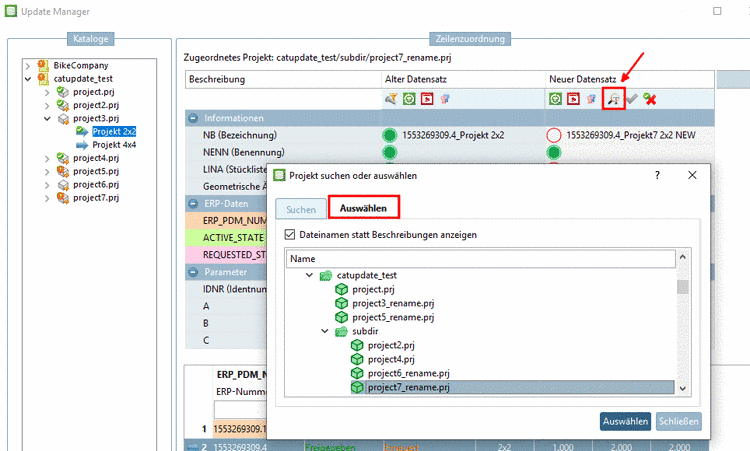This screenshot has height=451, width=750.
Task: Select Projekt 2x2 in the Kataloge tree
Action: 114,132
